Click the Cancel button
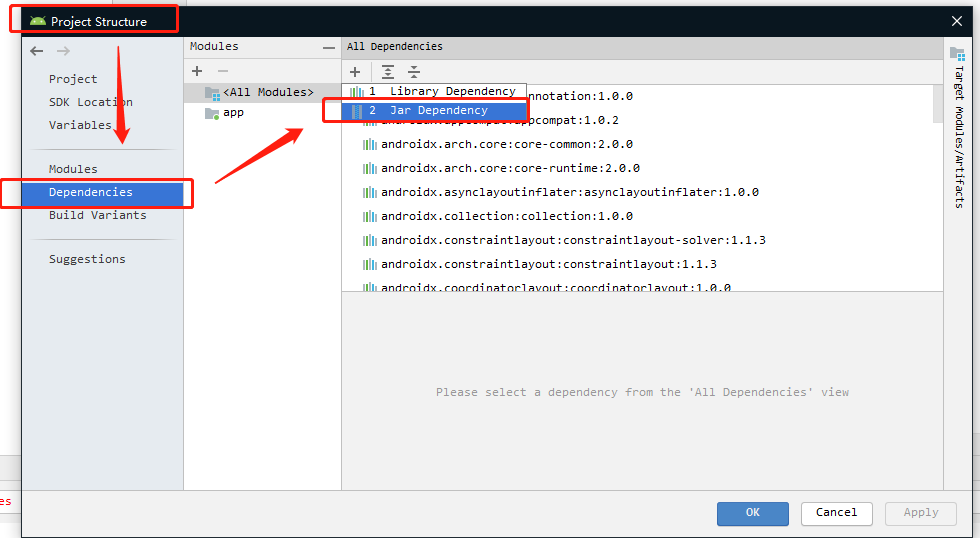 coord(836,514)
